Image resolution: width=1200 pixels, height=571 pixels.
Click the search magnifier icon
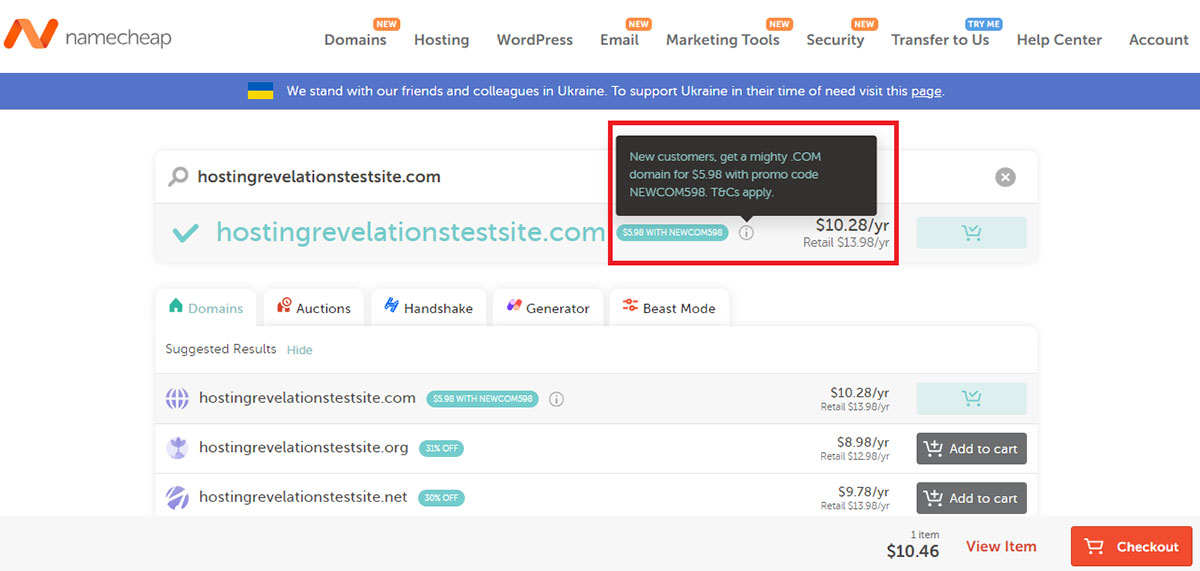[178, 177]
